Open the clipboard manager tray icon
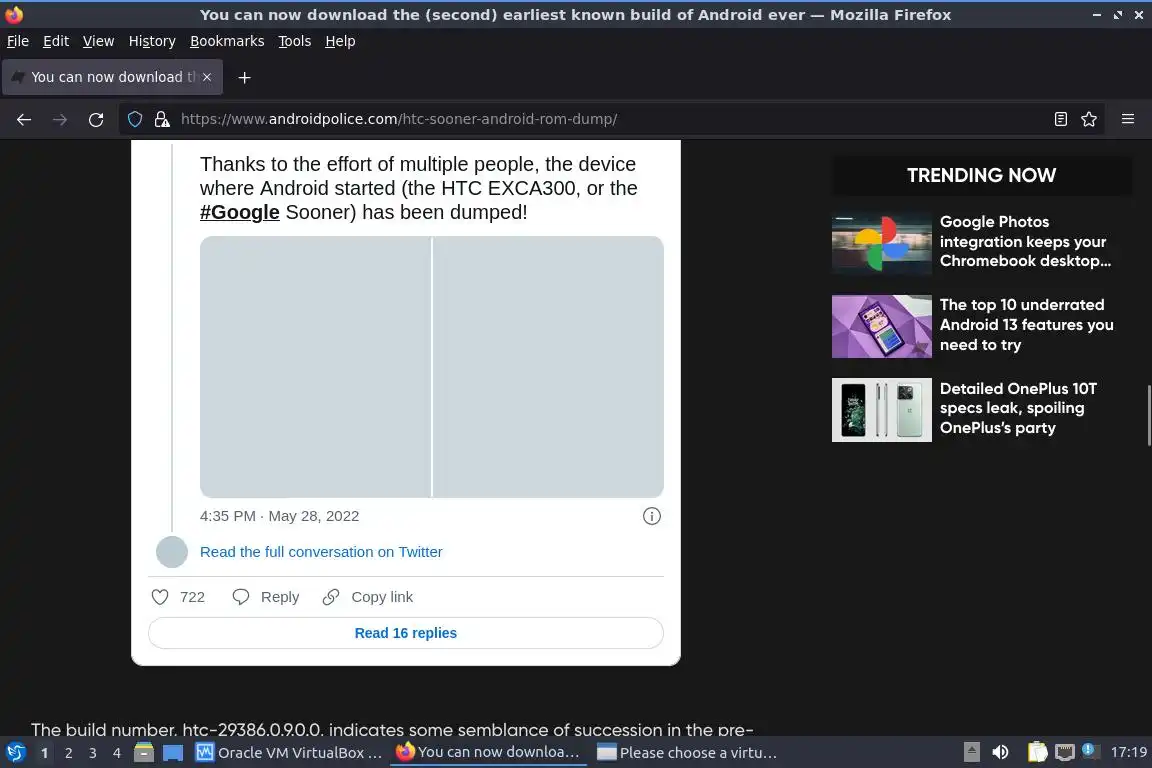 (1037, 752)
